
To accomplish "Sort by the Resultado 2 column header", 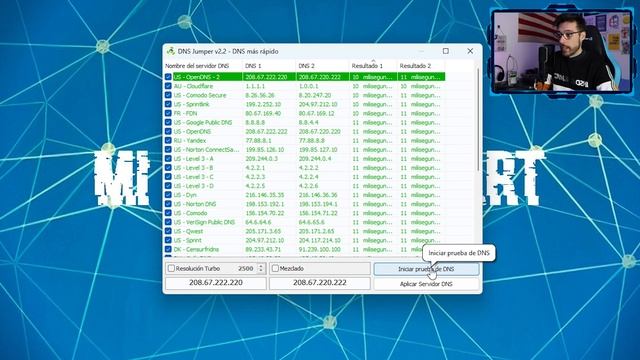I will (x=421, y=66).
